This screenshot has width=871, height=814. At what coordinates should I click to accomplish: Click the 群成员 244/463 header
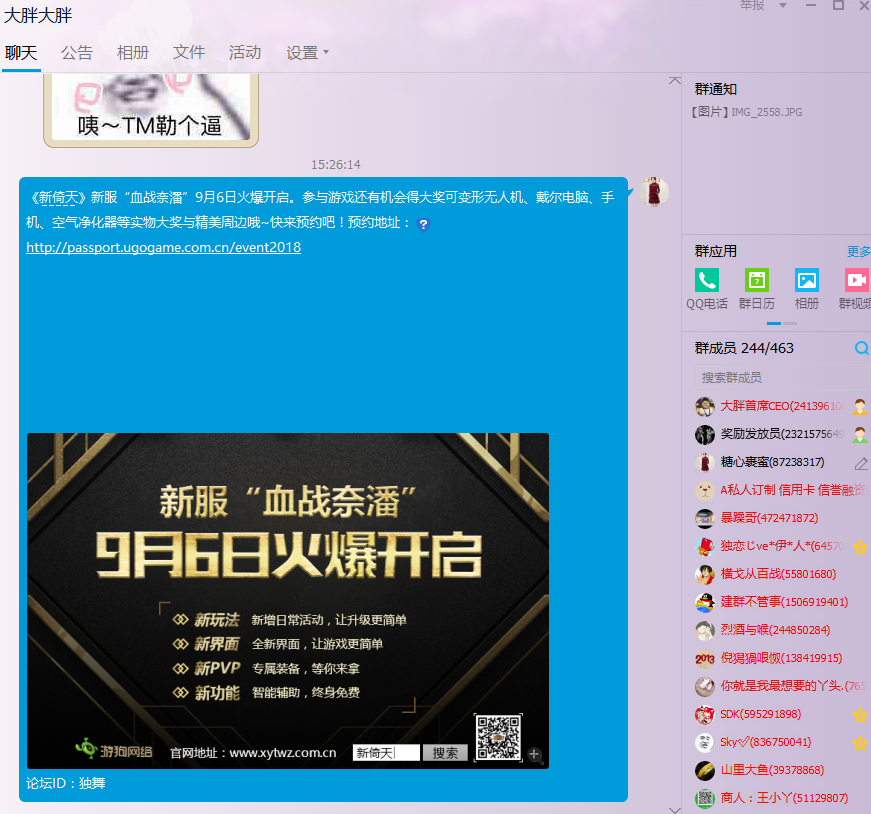point(744,348)
